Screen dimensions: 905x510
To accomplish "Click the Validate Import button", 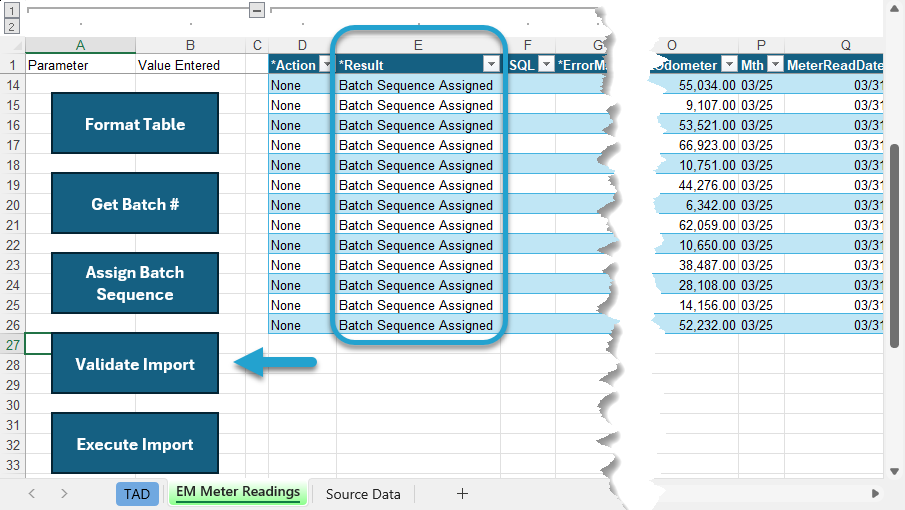I will point(135,363).
